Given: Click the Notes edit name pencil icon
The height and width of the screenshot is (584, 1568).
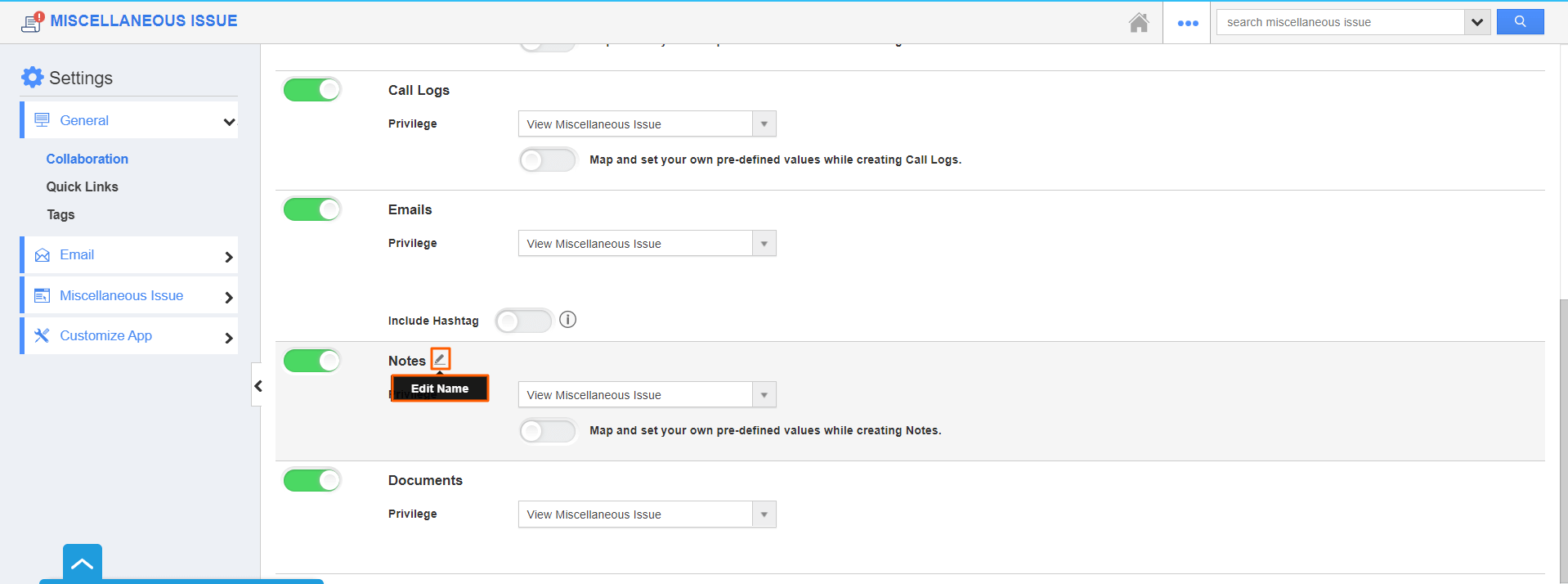Looking at the screenshot, I should pyautogui.click(x=441, y=359).
